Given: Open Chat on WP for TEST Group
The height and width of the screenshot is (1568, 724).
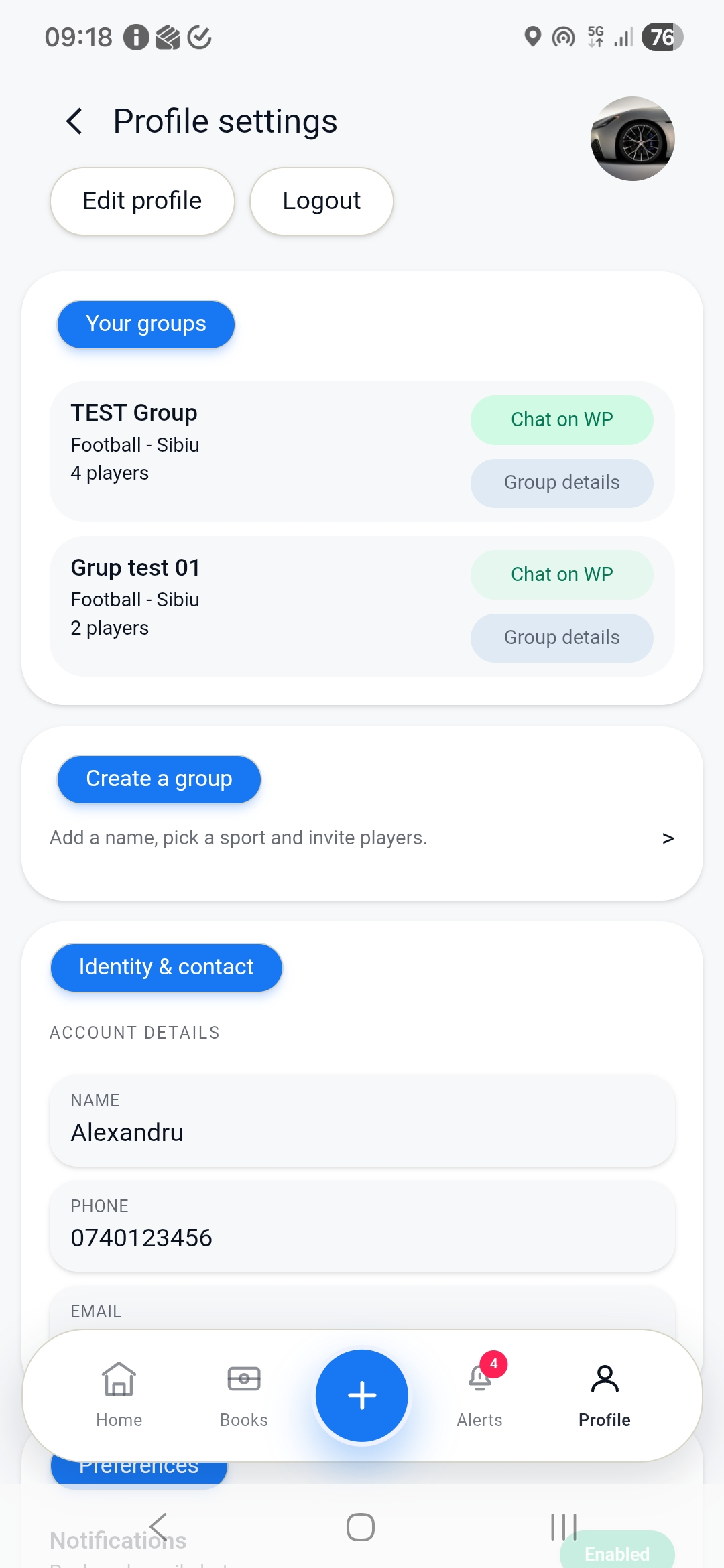Looking at the screenshot, I should 562,419.
